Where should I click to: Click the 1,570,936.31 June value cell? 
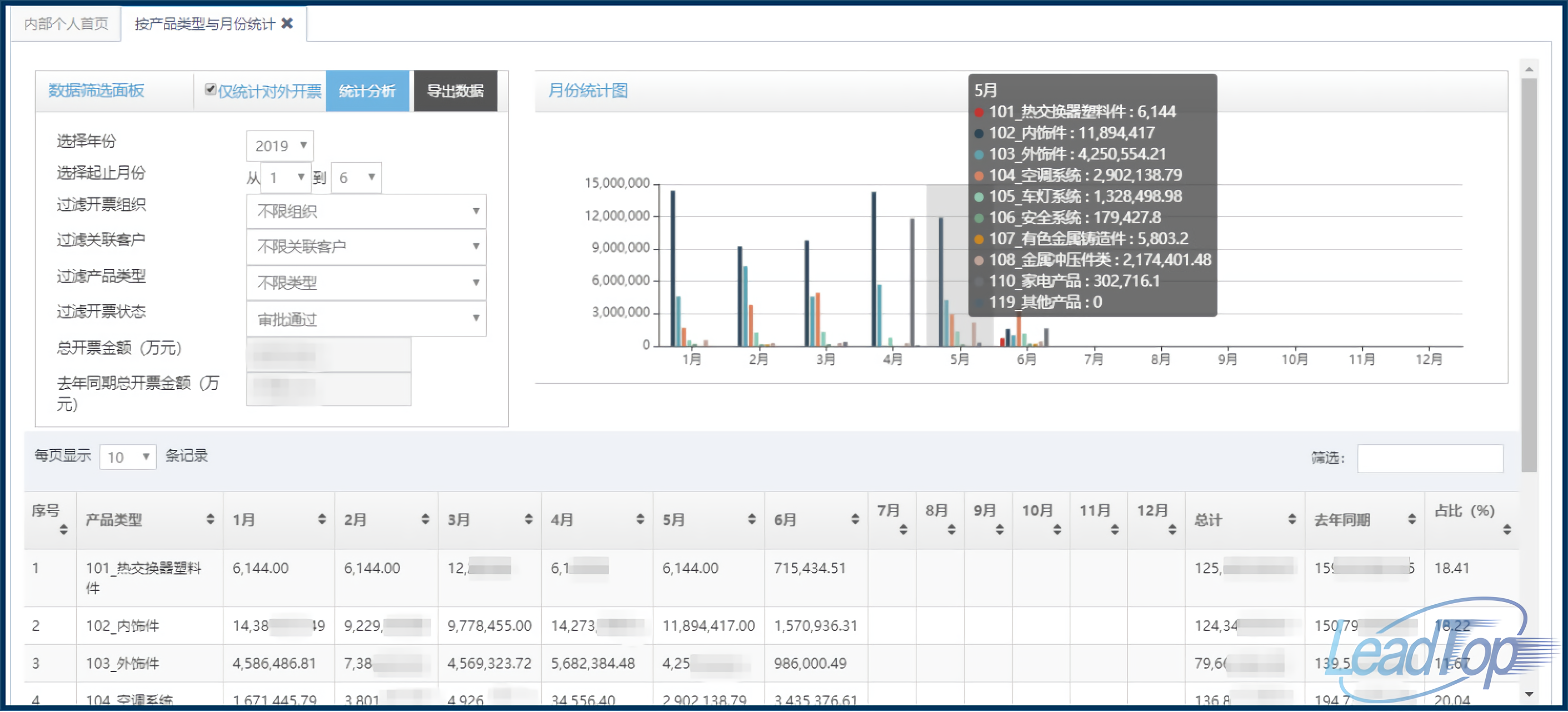815,626
